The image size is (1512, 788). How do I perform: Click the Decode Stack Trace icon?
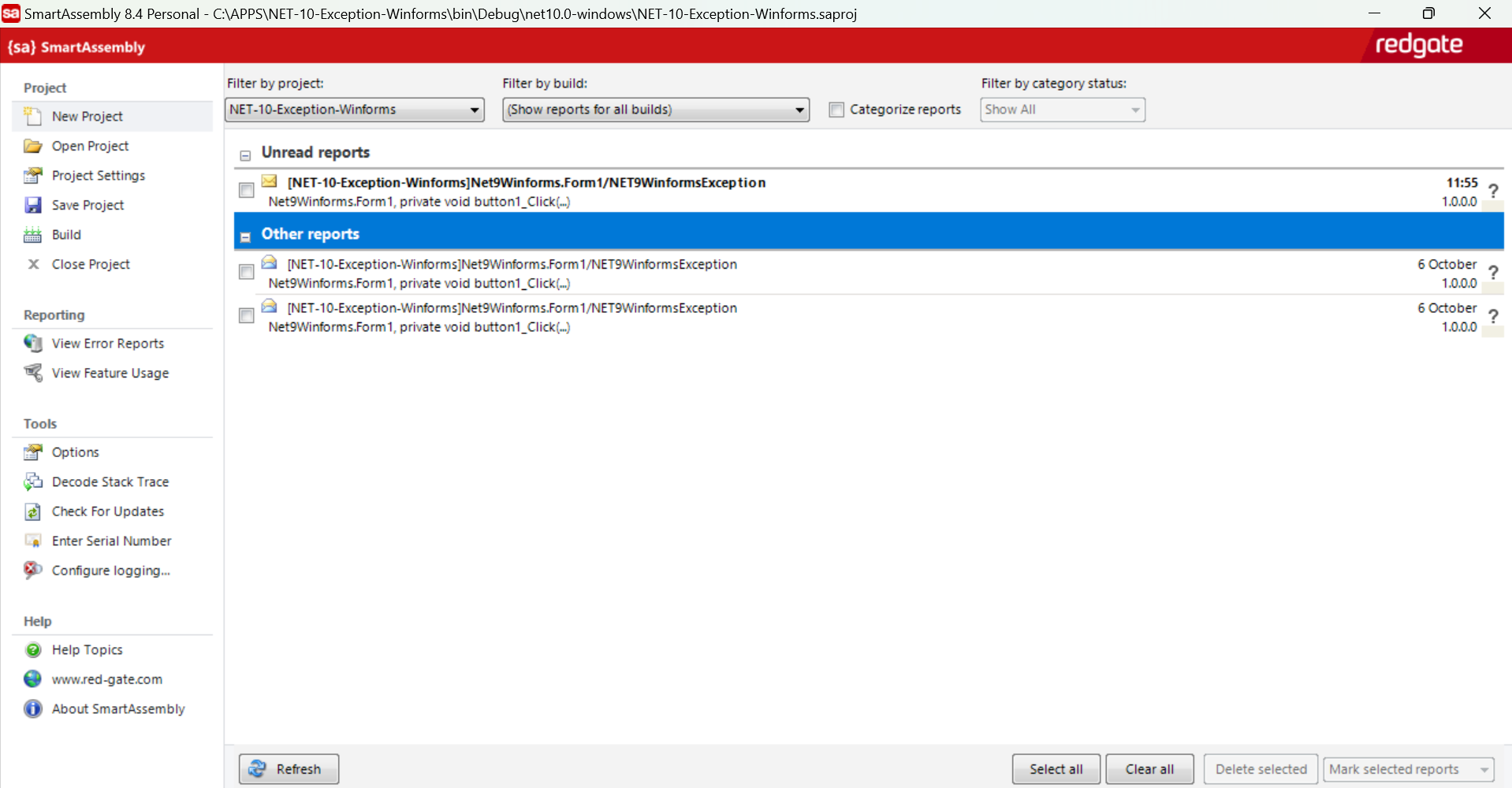coord(32,481)
